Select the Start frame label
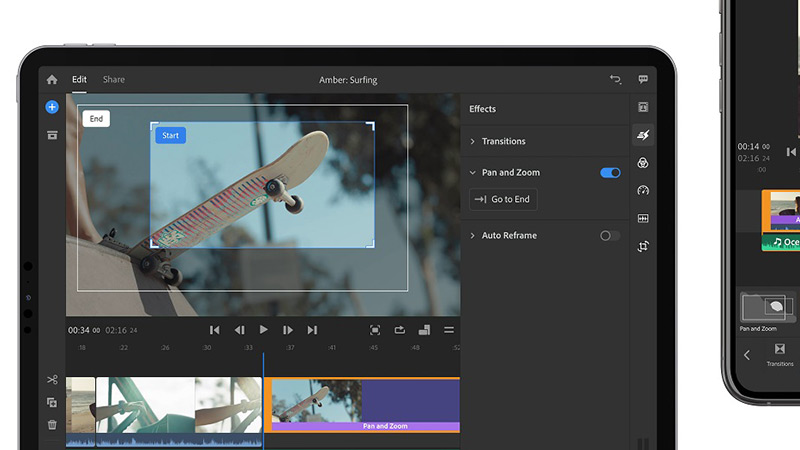This screenshot has width=800, height=450. tap(170, 136)
